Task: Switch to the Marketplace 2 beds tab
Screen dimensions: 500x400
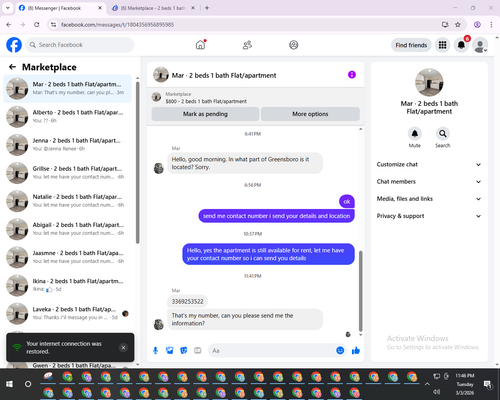Action: [x=153, y=8]
